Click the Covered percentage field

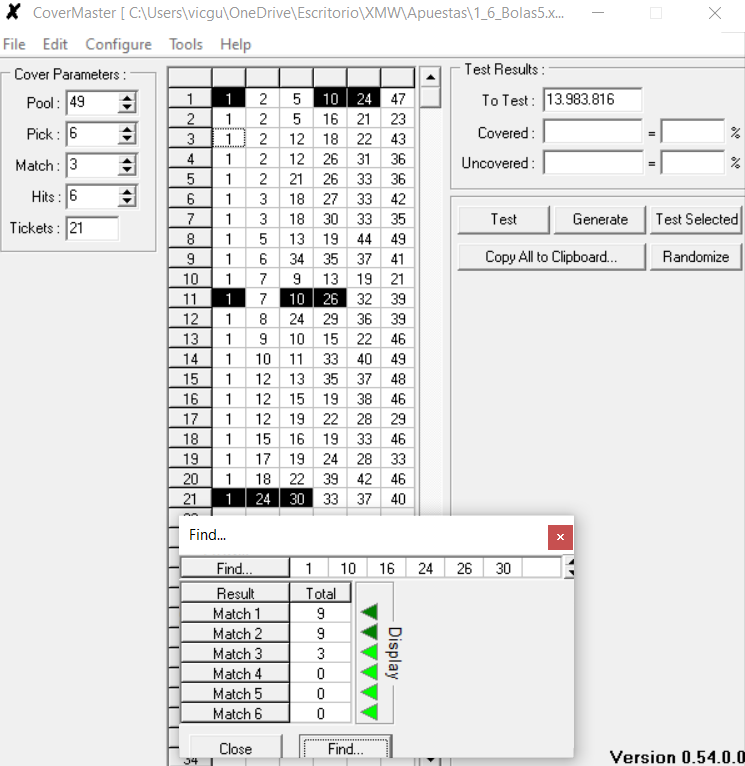click(x=692, y=131)
